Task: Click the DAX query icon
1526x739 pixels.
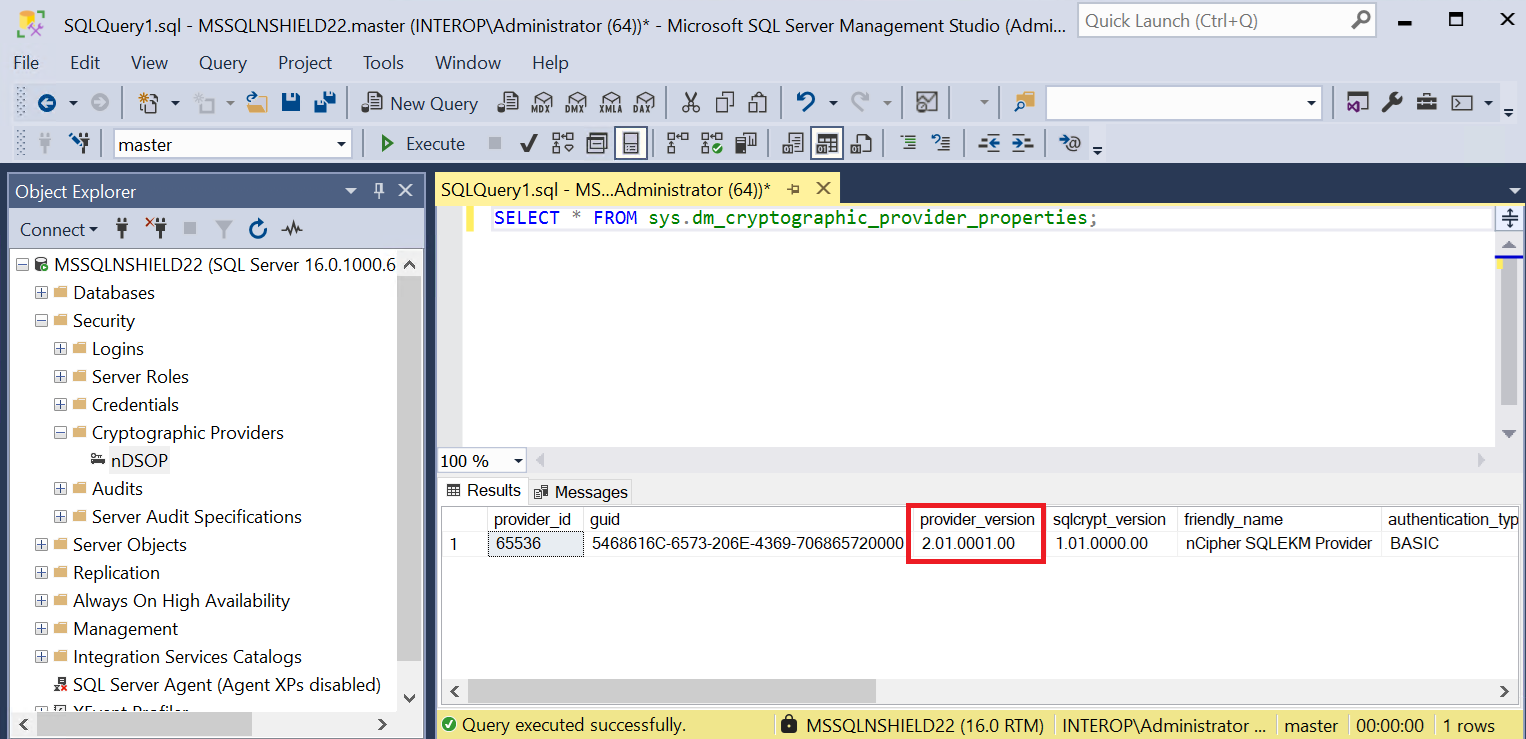Action: pos(644,103)
